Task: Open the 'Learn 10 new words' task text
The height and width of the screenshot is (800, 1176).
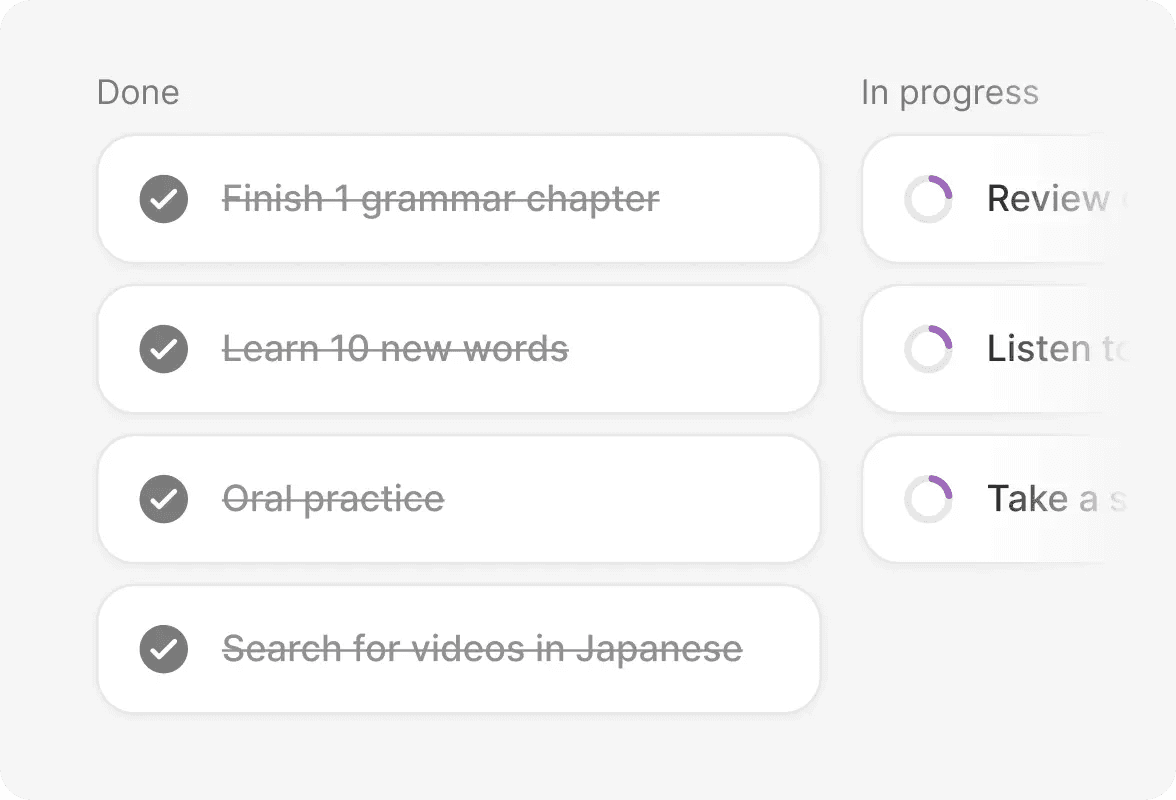Action: [395, 349]
